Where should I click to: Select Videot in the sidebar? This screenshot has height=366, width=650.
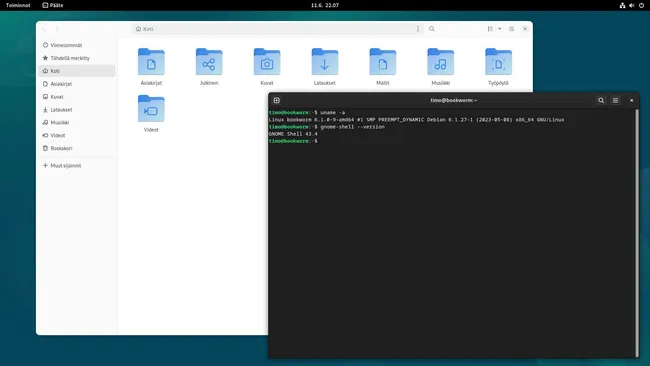pyautogui.click(x=77, y=135)
